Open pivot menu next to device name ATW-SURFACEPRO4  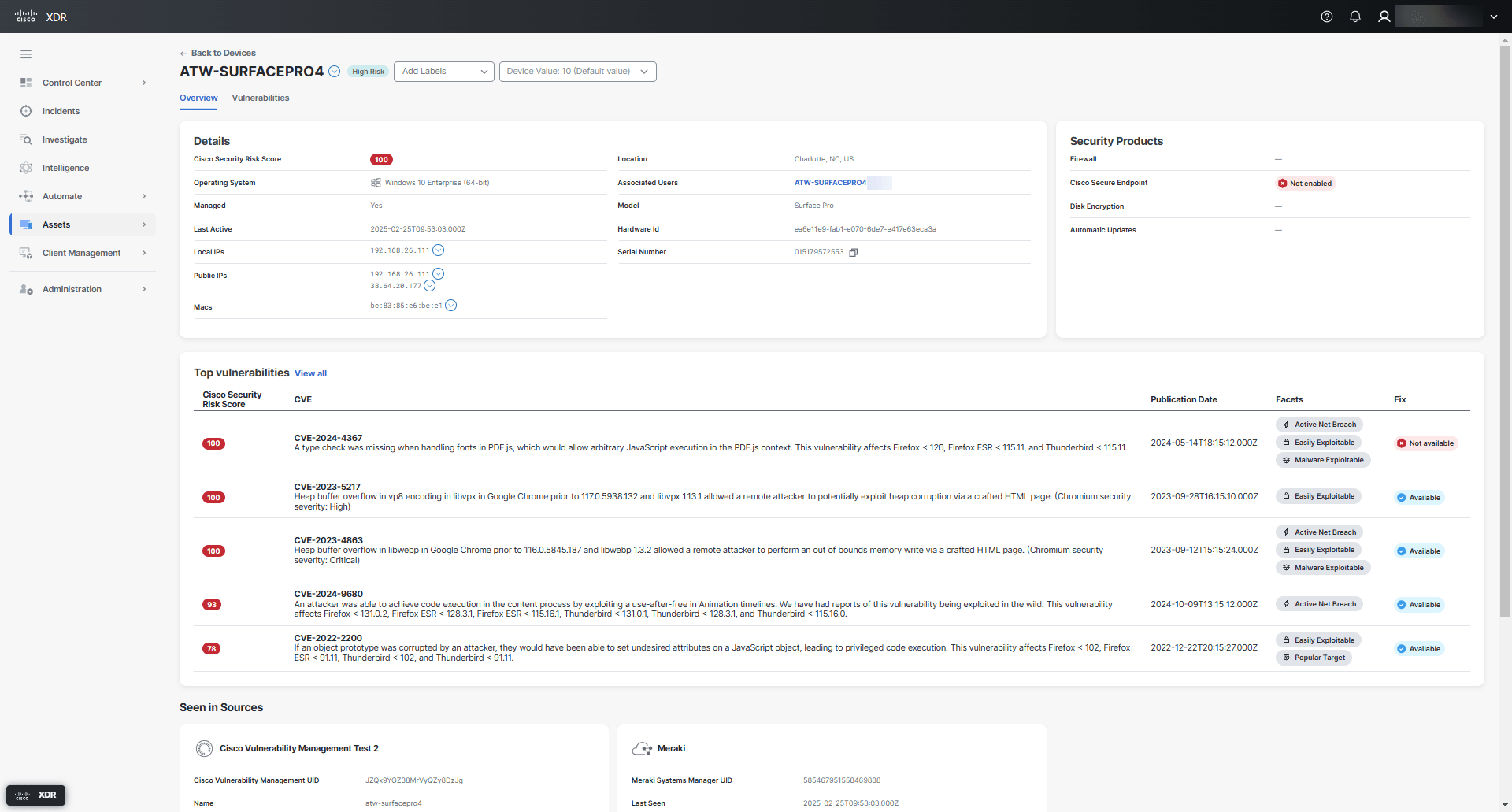[334, 72]
